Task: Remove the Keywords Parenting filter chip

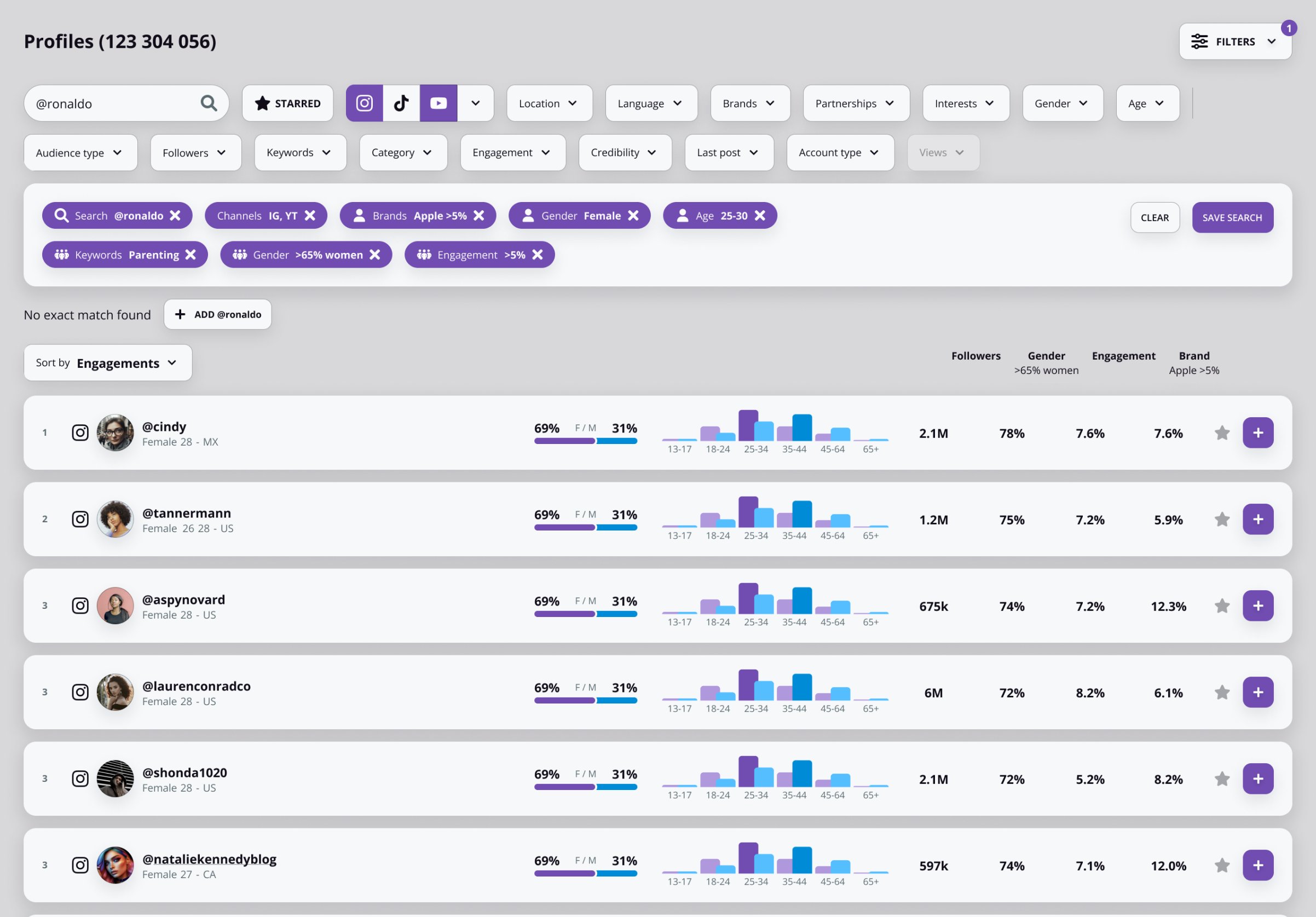Action: [191, 255]
